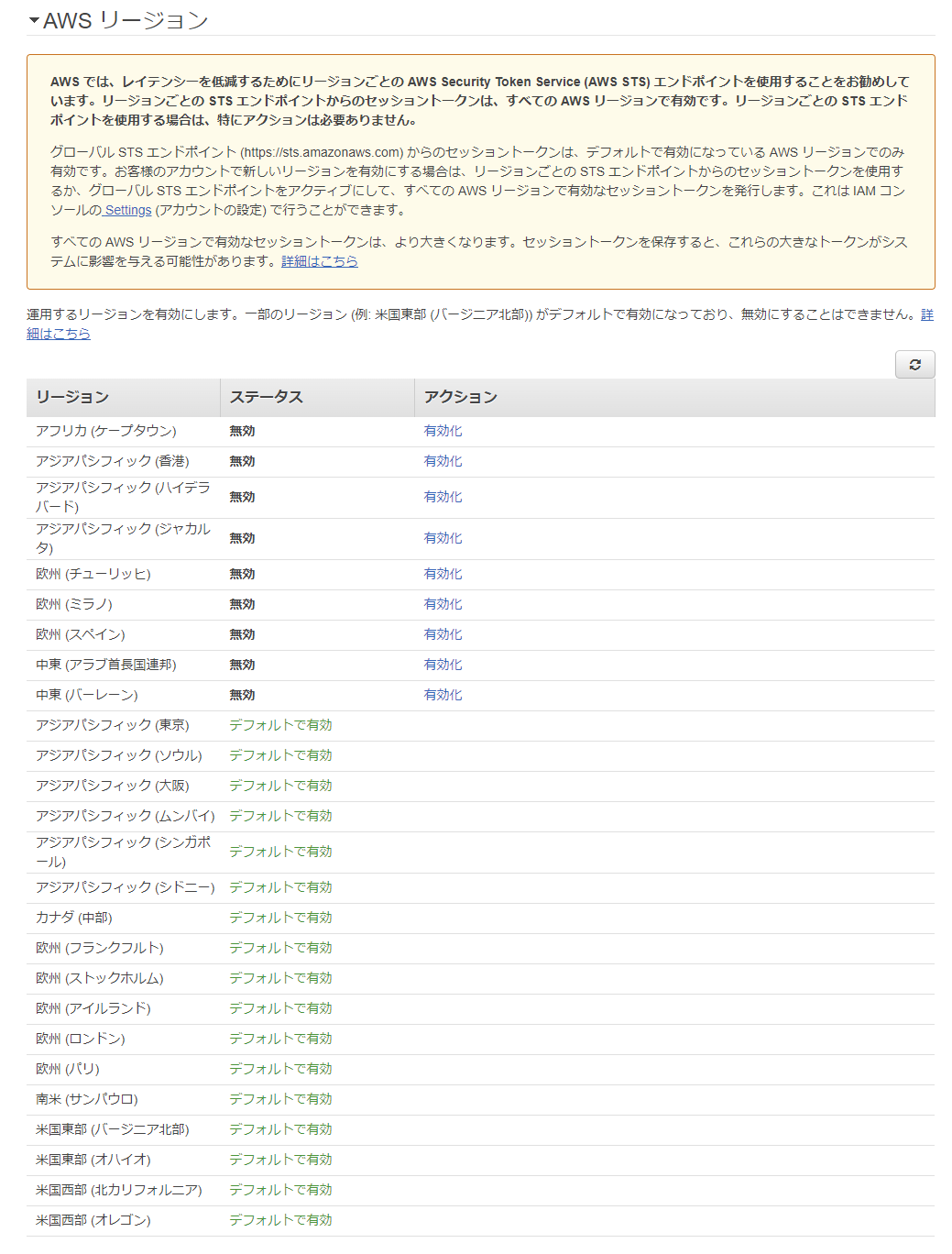Activate the 欧州 (チューリッヒ) region
Image resolution: width=952 pixels, height=1254 pixels.
(x=443, y=573)
